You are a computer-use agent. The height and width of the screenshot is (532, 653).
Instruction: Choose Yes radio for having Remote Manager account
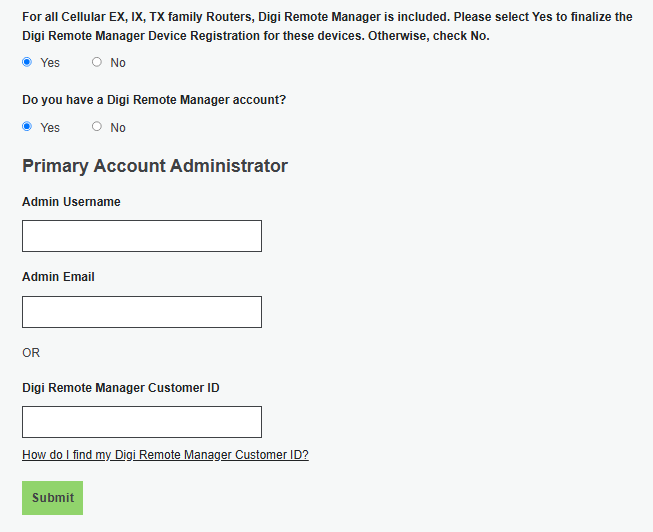[27, 127]
